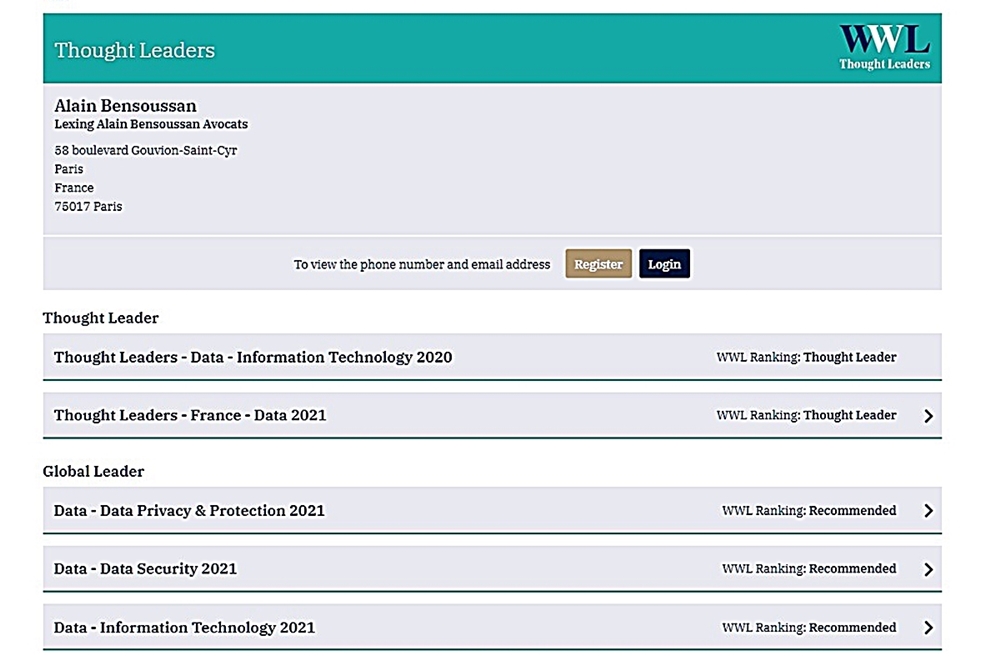The image size is (1000, 665).
Task: Expand Data Privacy & Protection 2021 chevron
Action: pos(929,511)
